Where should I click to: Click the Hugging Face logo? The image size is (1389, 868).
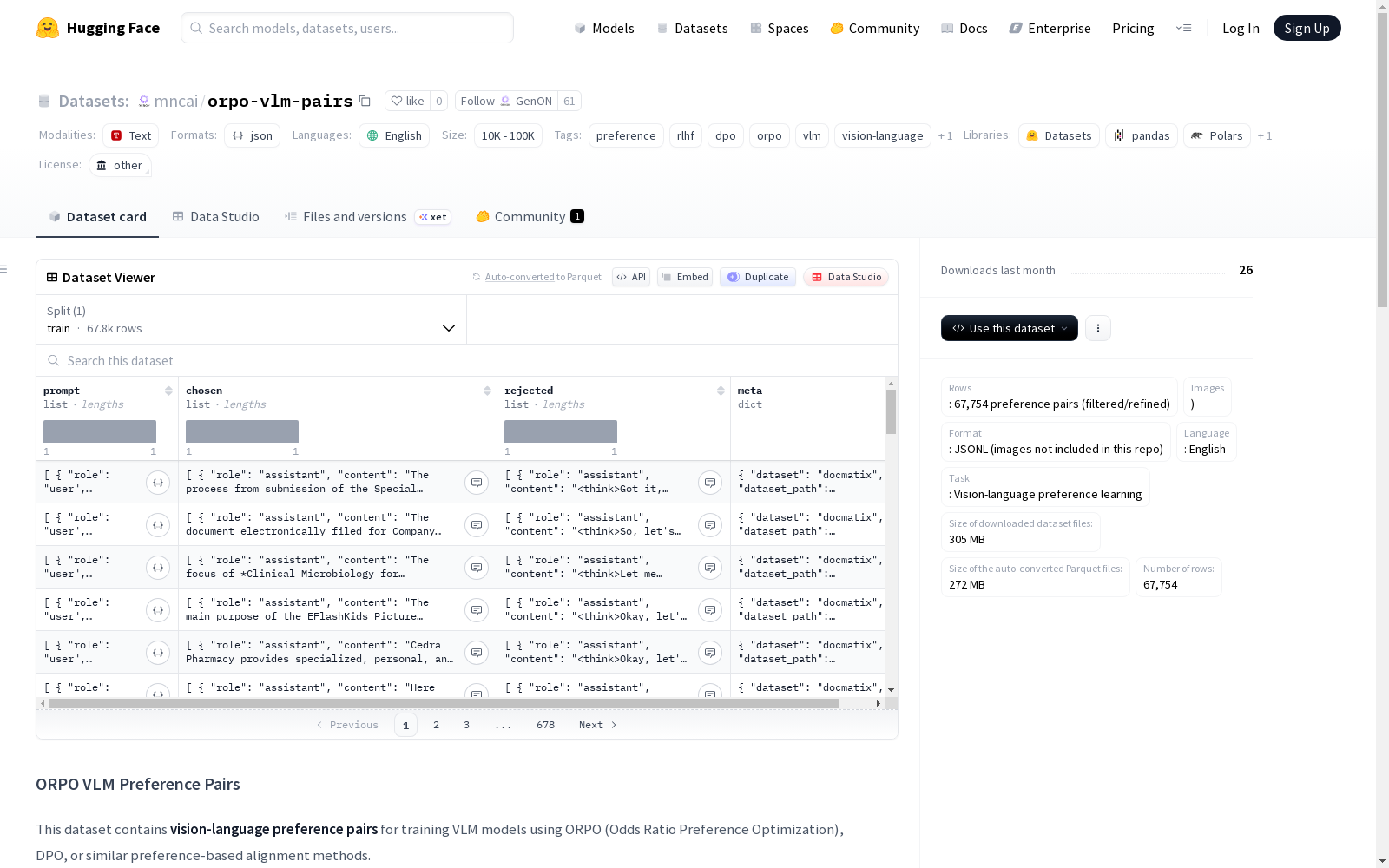pos(98,28)
